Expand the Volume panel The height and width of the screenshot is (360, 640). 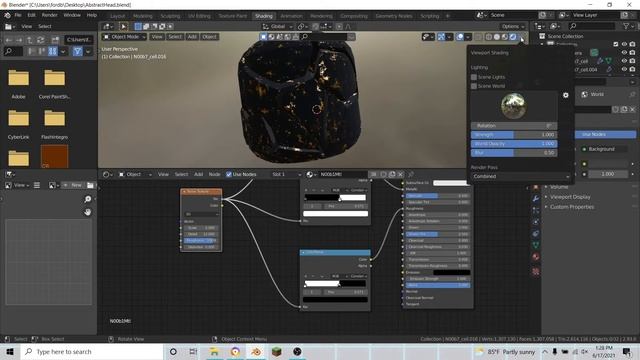point(559,187)
